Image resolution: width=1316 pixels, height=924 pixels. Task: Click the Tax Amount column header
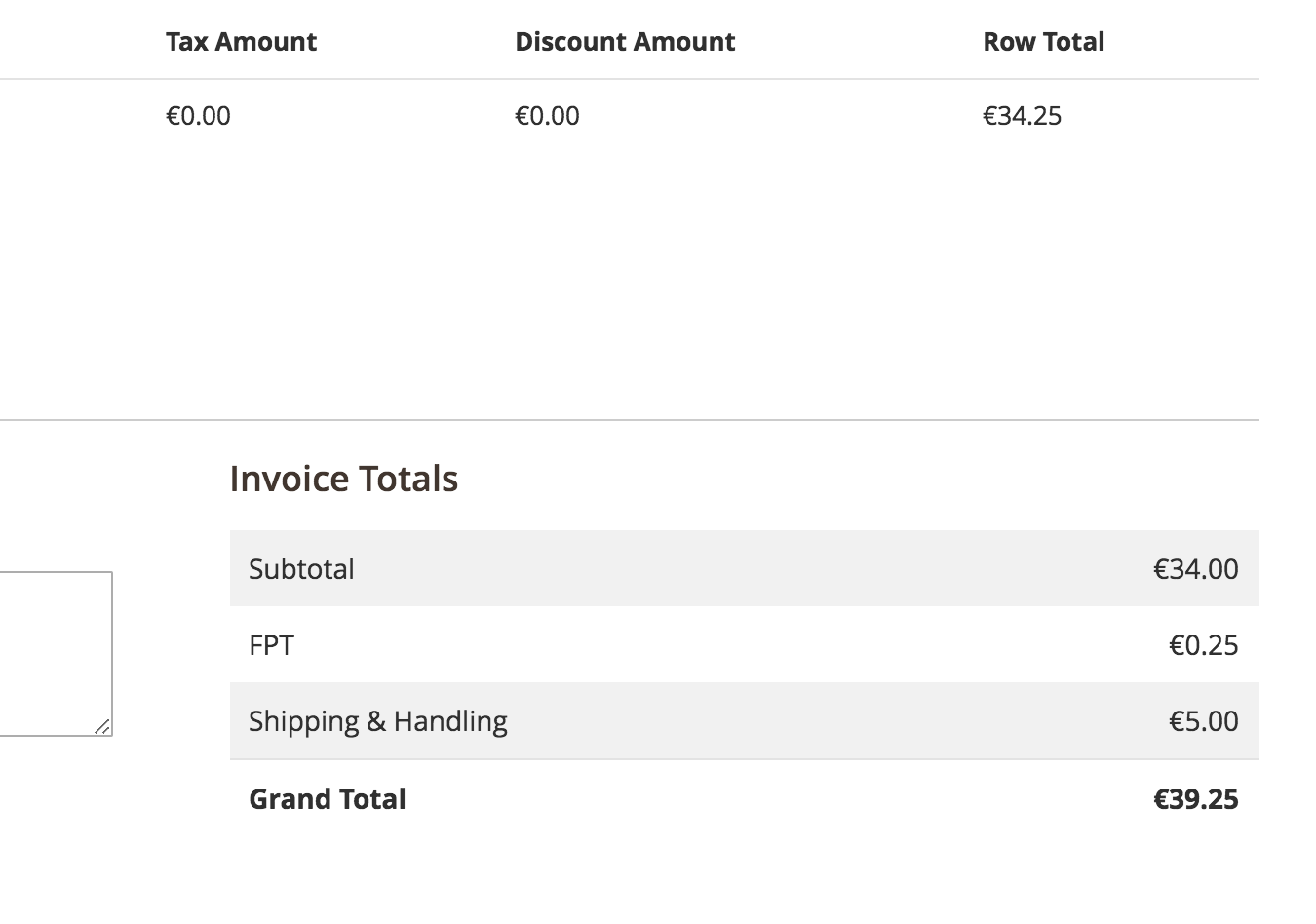[241, 42]
